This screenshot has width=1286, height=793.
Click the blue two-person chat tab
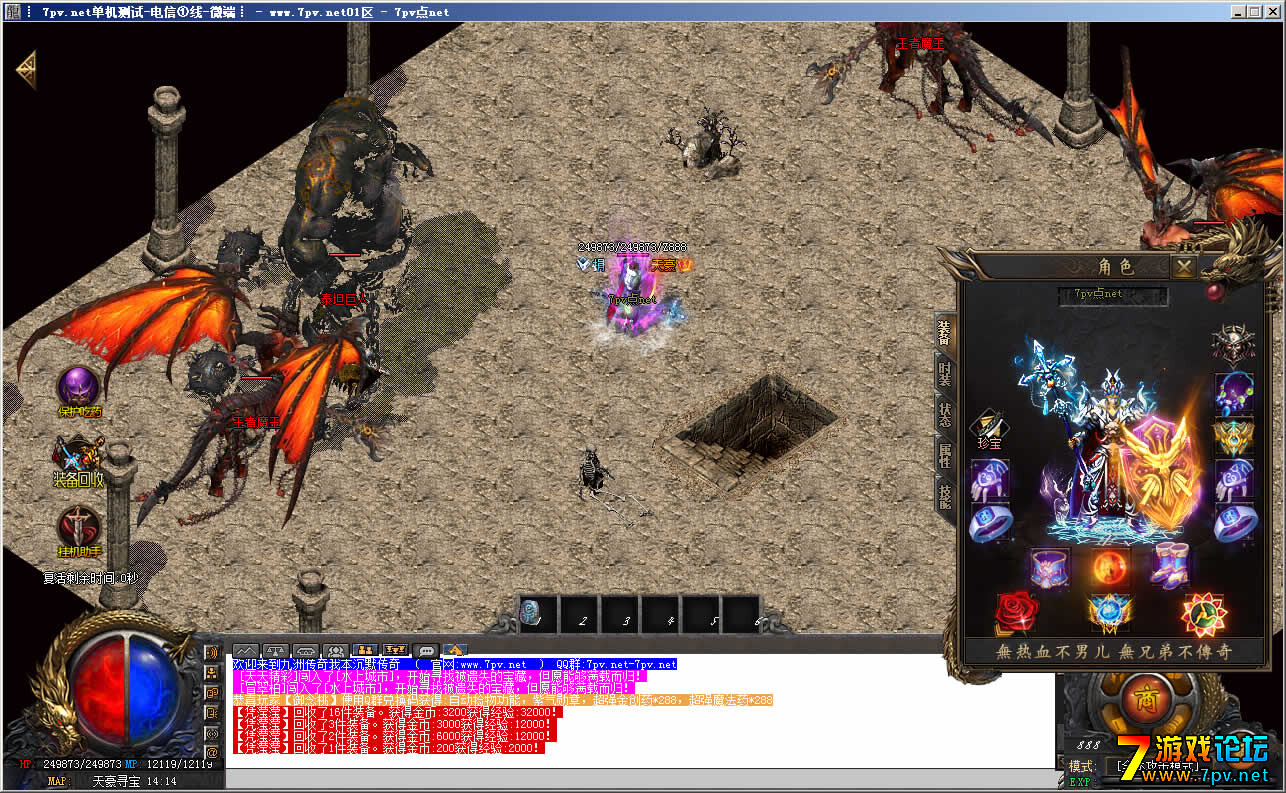366,650
